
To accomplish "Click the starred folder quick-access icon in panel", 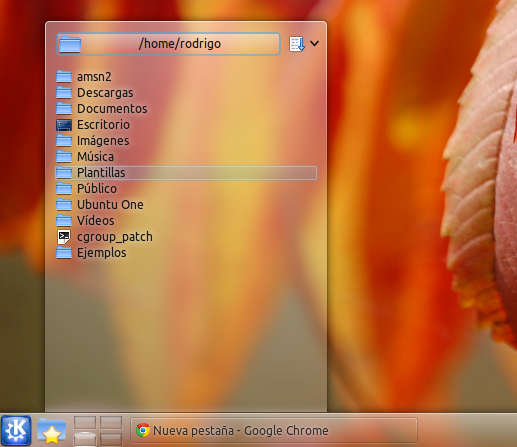I will (x=51, y=431).
